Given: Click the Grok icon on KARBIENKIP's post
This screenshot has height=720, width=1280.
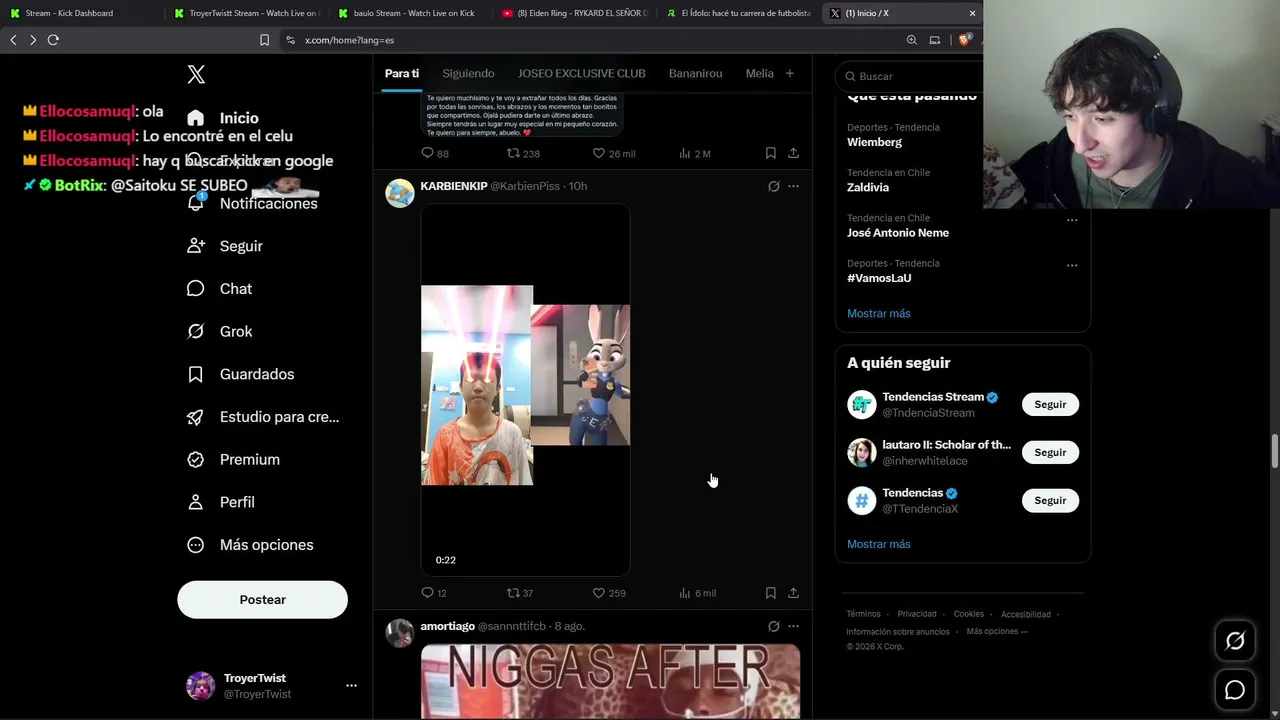Looking at the screenshot, I should click(773, 186).
